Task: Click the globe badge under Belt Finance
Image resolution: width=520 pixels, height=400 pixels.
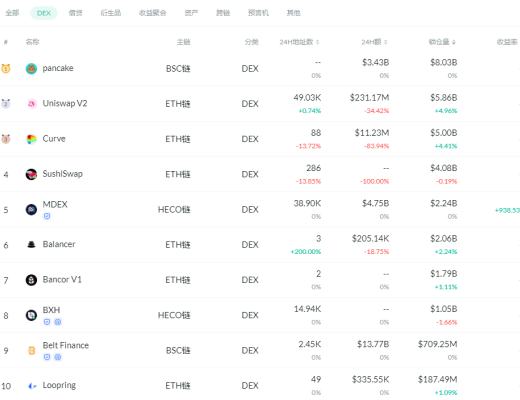Action: (58, 357)
